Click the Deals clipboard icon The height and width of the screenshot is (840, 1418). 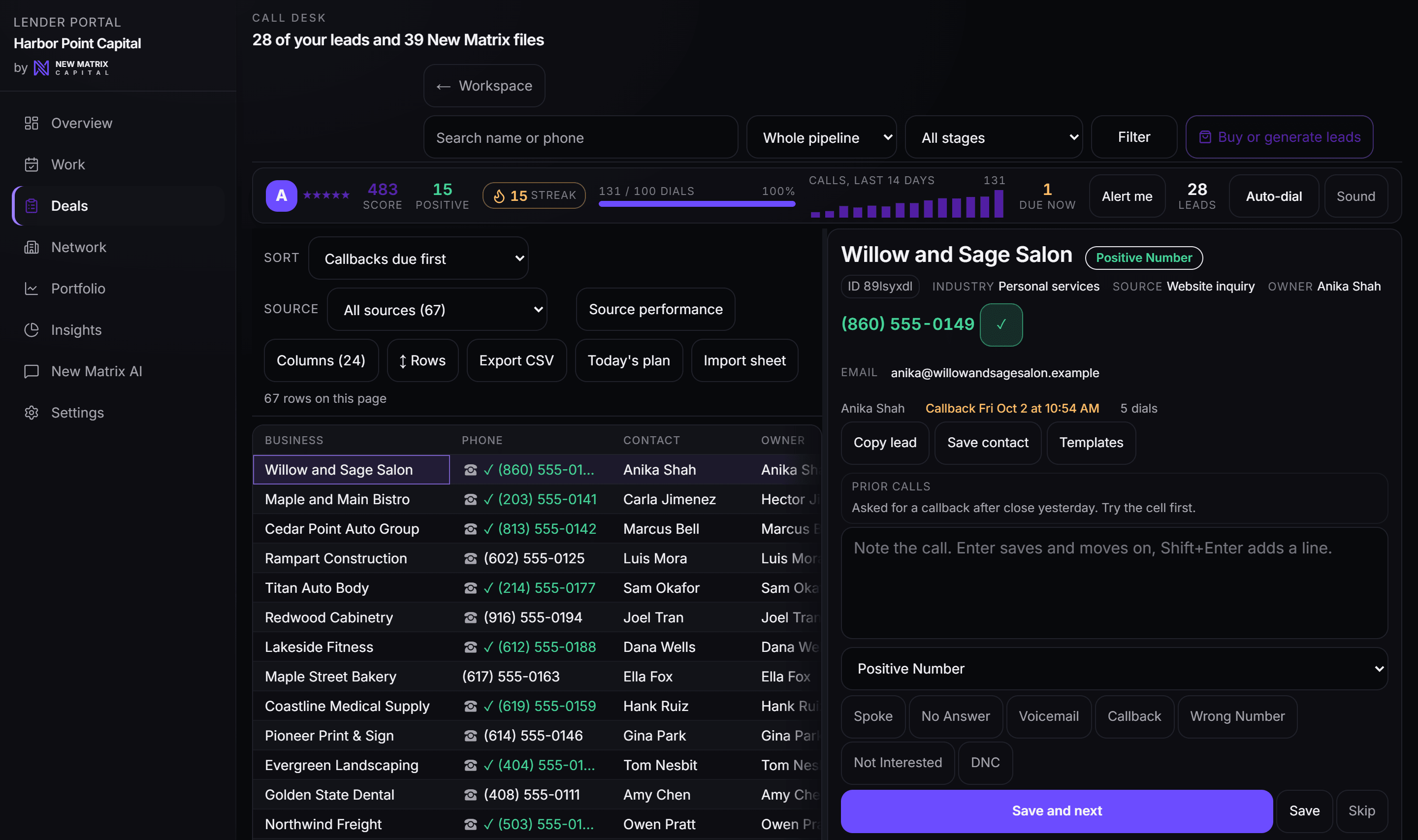pyautogui.click(x=31, y=205)
